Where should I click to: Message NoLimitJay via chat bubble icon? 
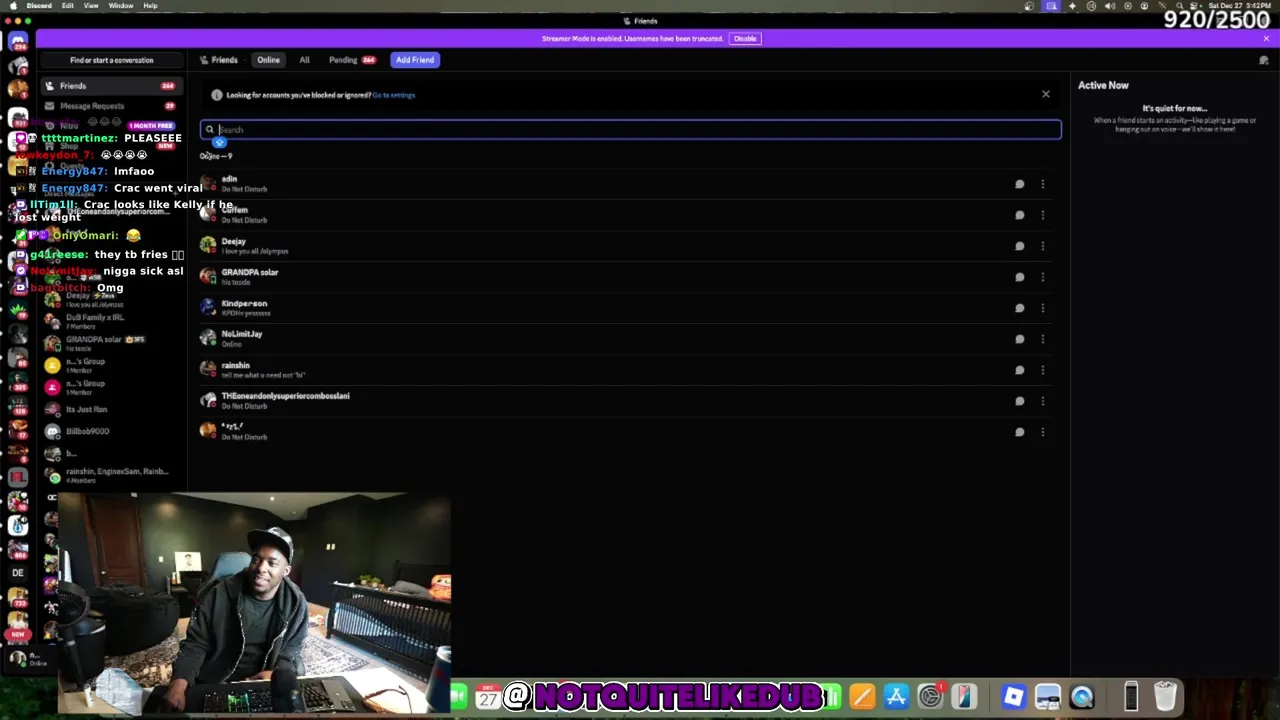point(1020,339)
